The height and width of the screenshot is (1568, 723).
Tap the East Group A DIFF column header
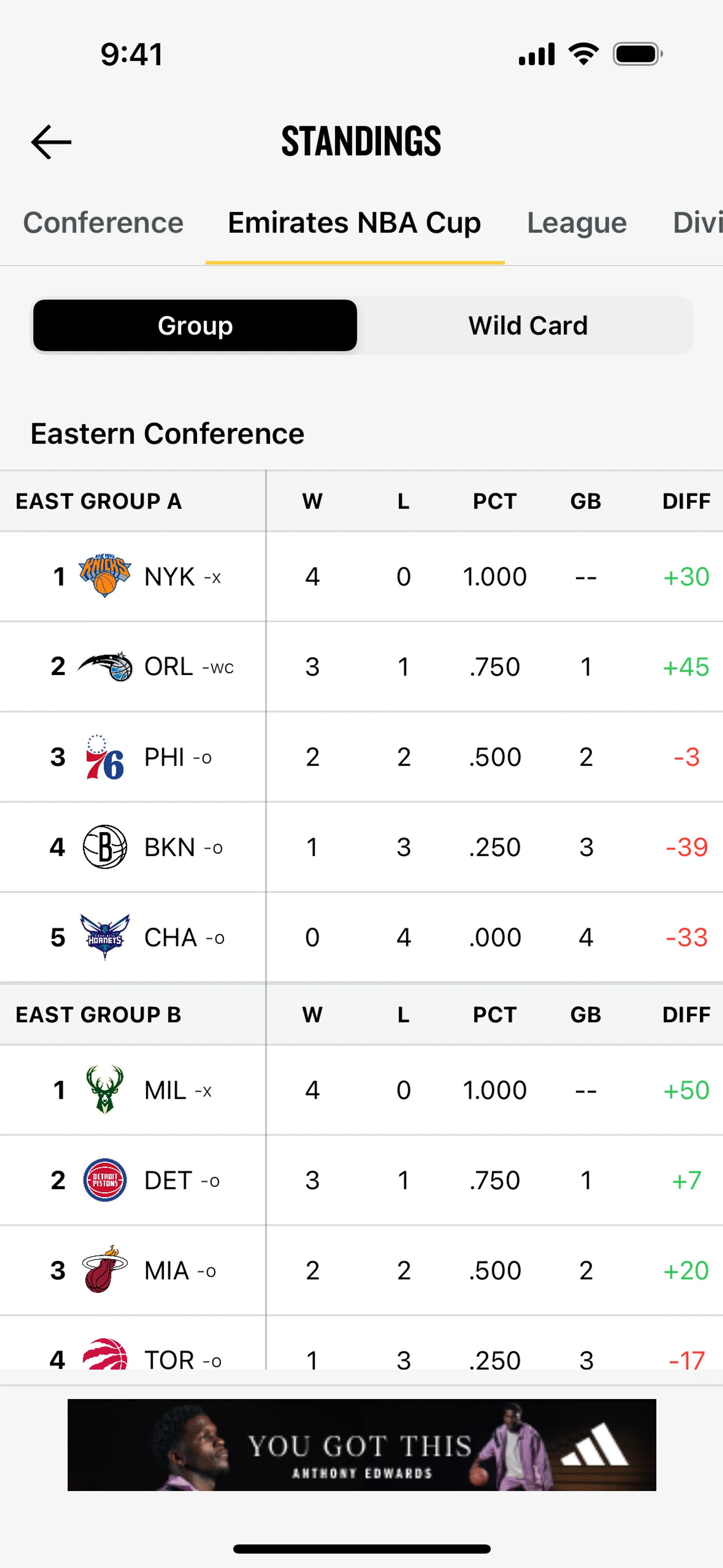click(x=686, y=501)
